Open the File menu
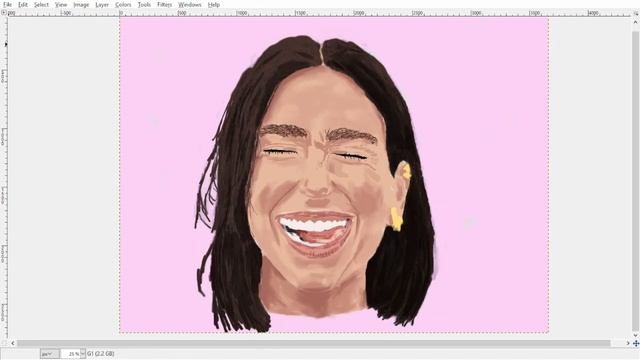This screenshot has width=640, height=360. point(7,4)
